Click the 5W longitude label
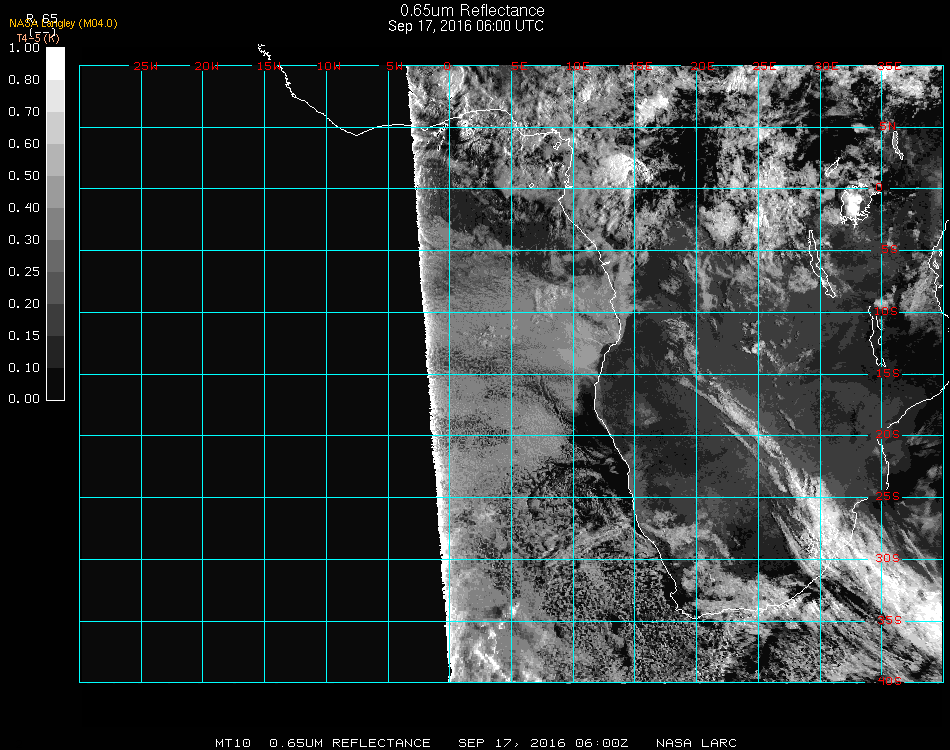950x750 pixels. [x=394, y=66]
